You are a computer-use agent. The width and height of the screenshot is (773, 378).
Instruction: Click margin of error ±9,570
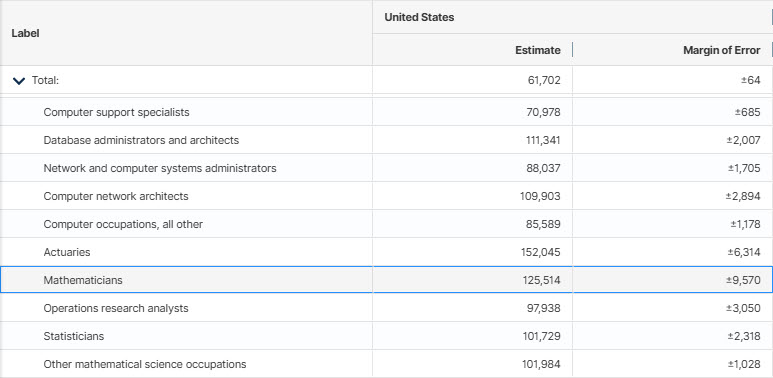(743, 280)
